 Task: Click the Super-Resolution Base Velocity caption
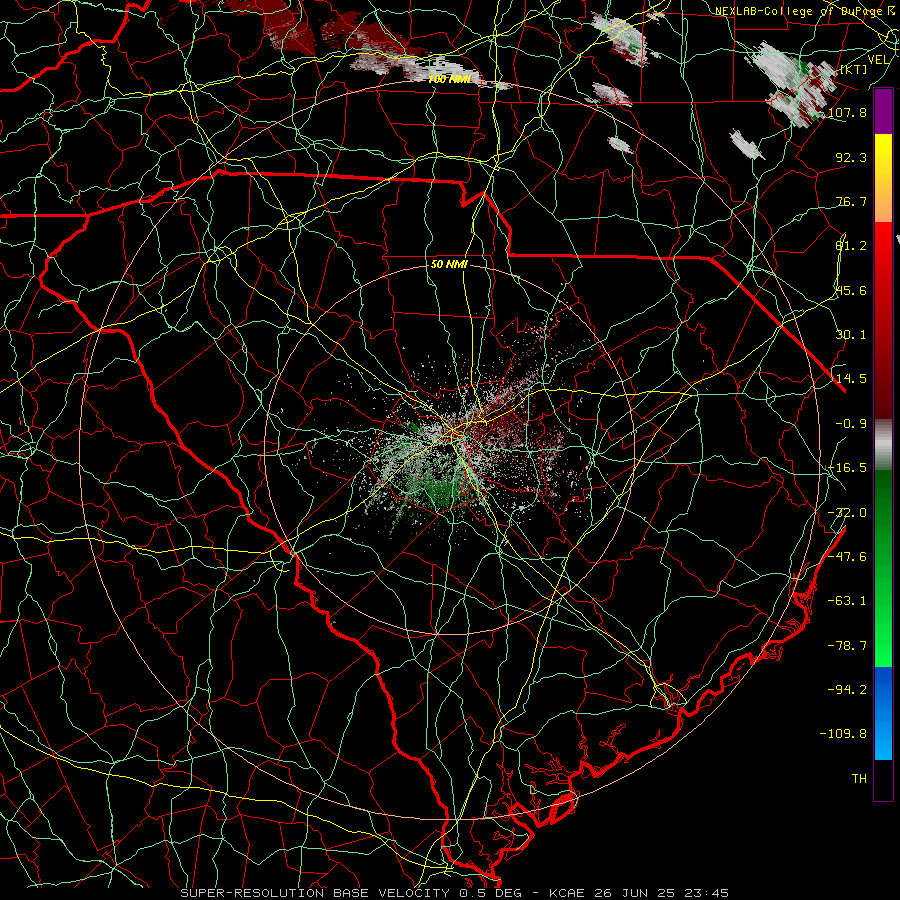[455, 893]
